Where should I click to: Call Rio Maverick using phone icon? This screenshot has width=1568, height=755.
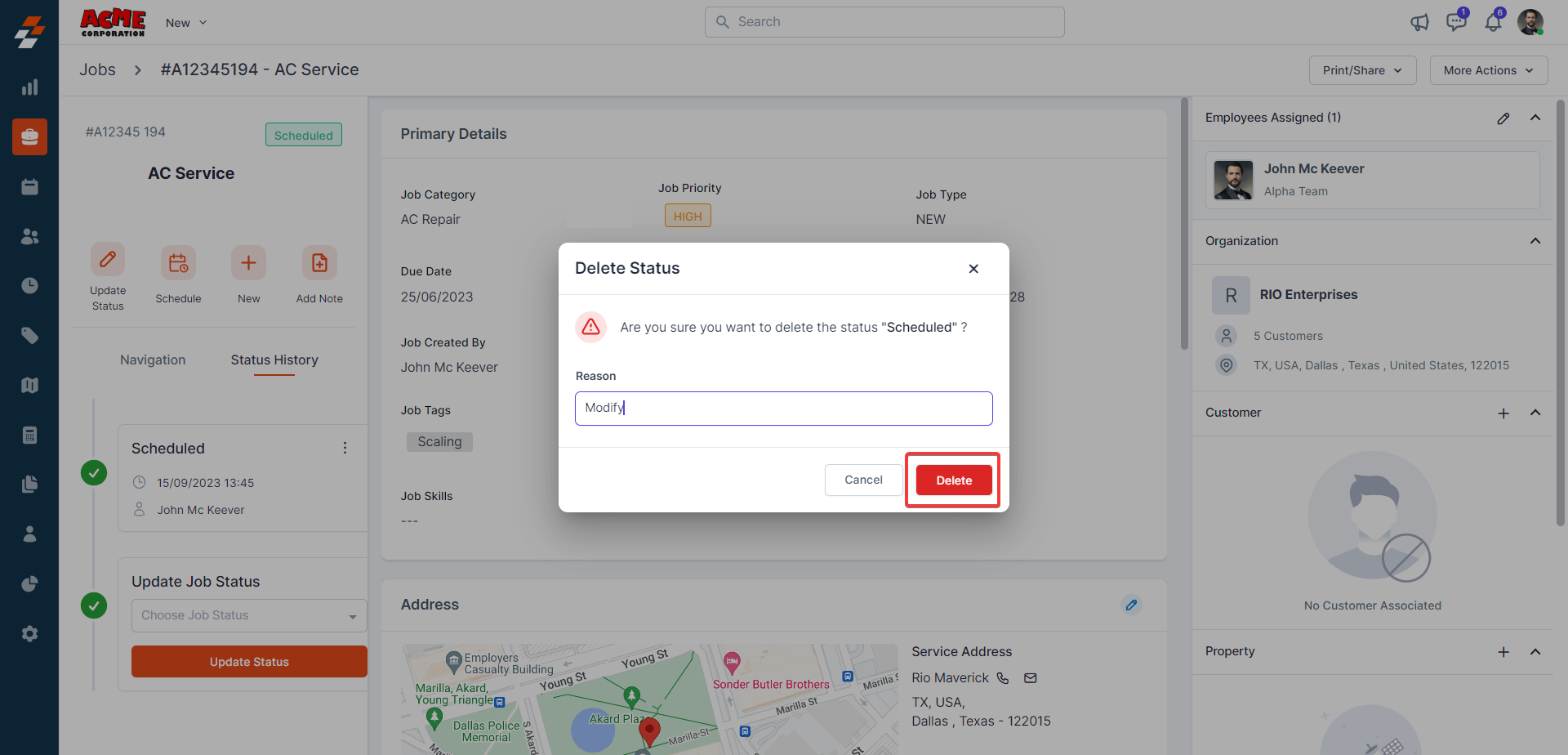pos(1003,678)
